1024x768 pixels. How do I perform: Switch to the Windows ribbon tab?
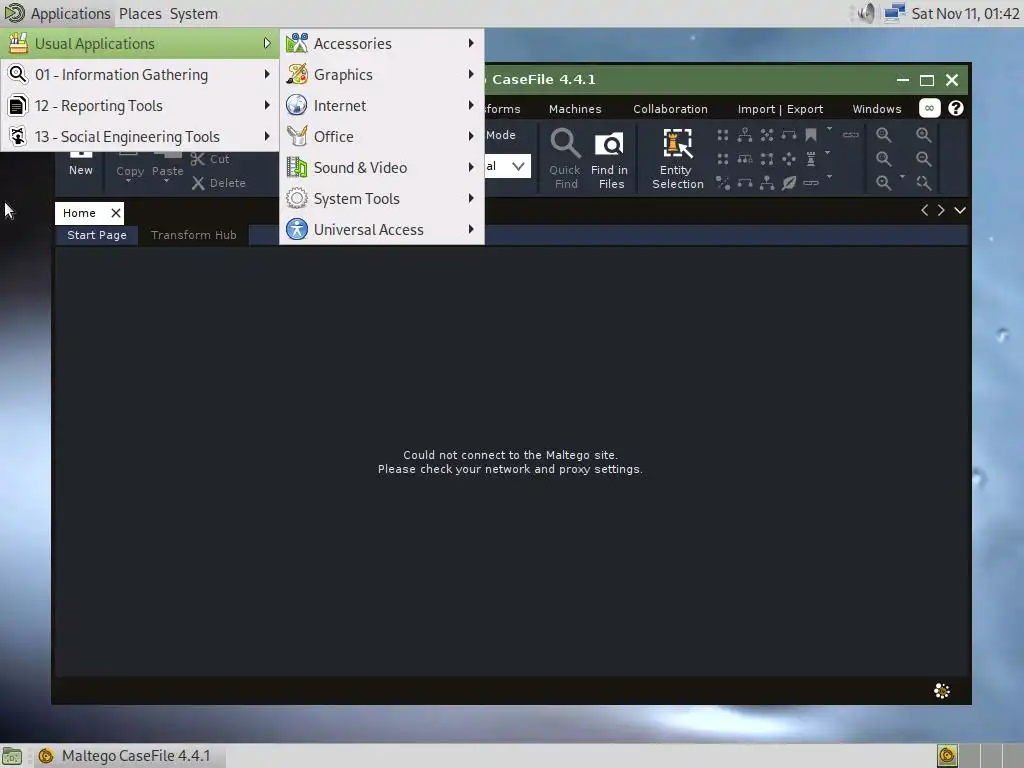(x=876, y=109)
